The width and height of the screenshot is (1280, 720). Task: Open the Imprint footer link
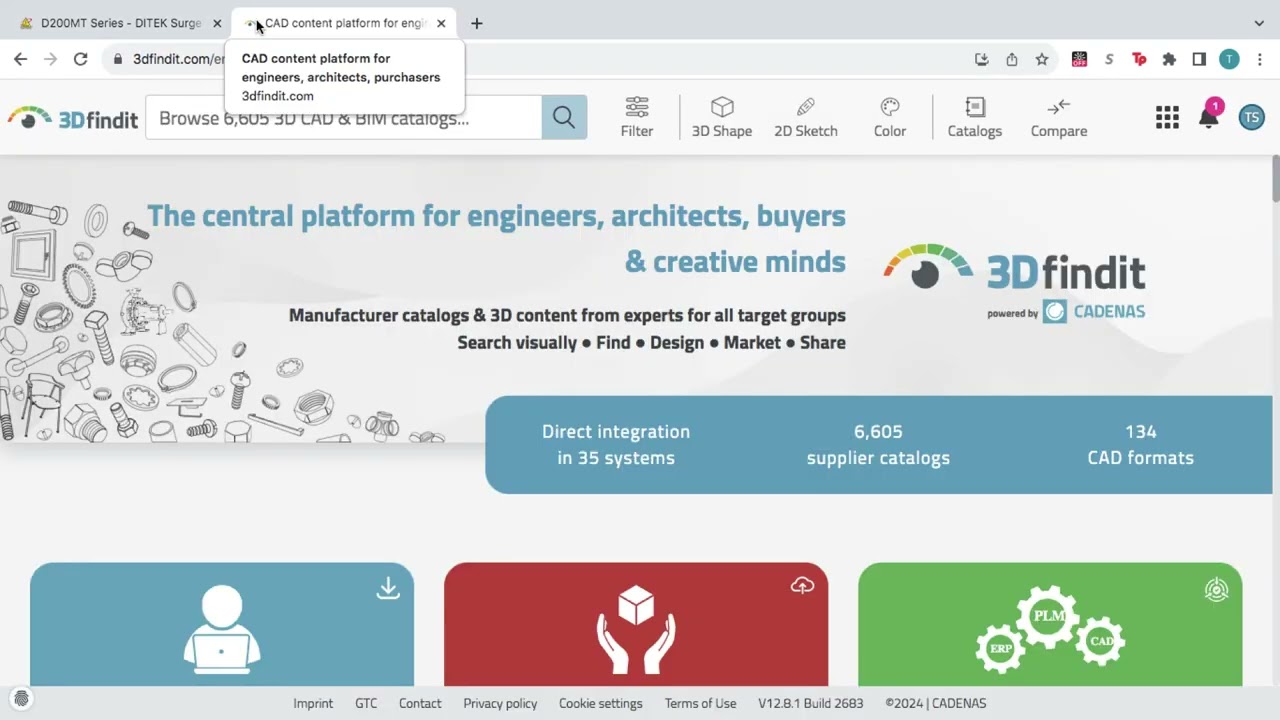coord(313,703)
